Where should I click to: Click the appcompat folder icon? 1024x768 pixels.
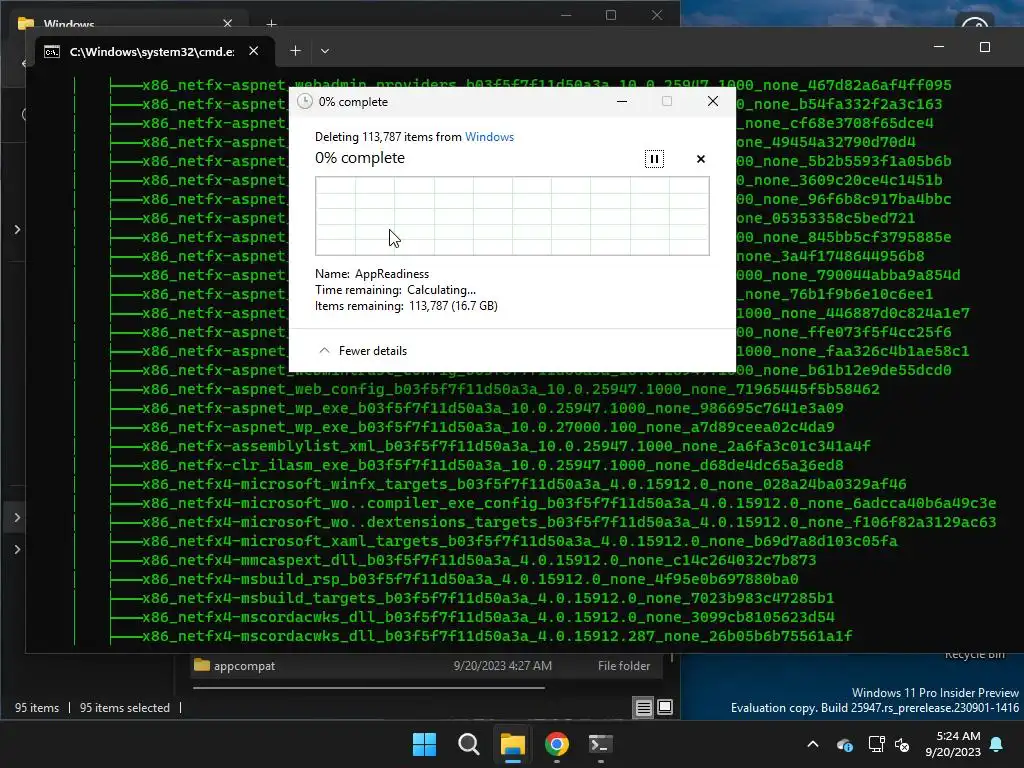pyautogui.click(x=202, y=665)
